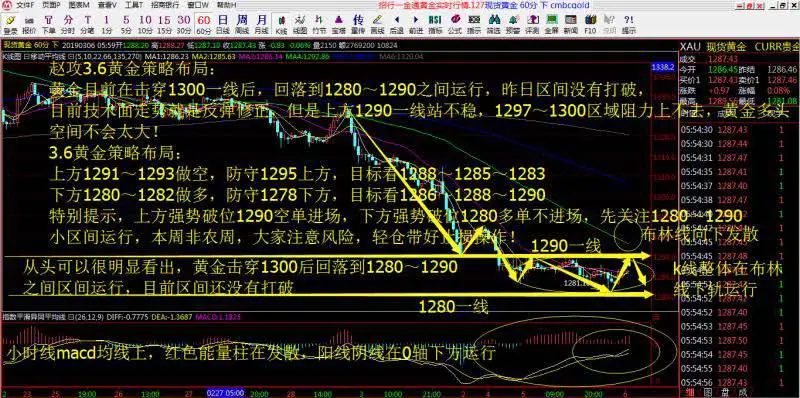The height and width of the screenshot is (398, 800).
Task: Click the application logo icon in title bar
Action: [6, 5]
